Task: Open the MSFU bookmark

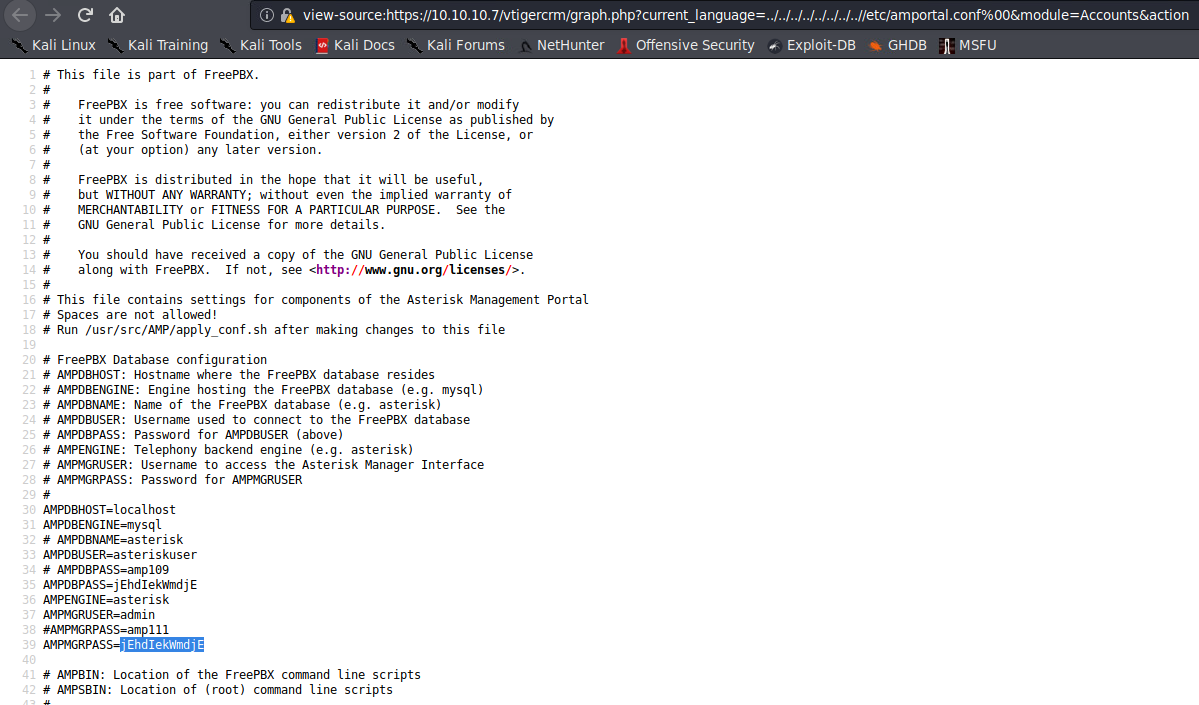Action: coord(968,45)
